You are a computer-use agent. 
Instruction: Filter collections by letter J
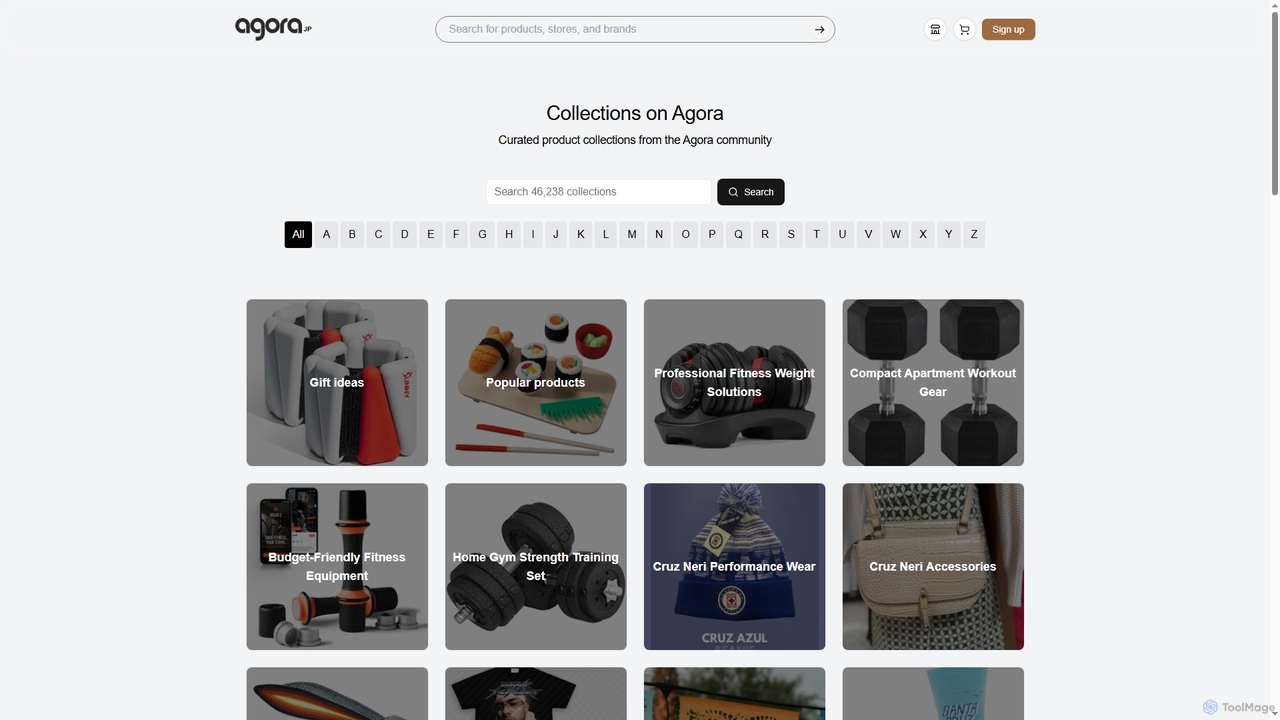point(556,234)
